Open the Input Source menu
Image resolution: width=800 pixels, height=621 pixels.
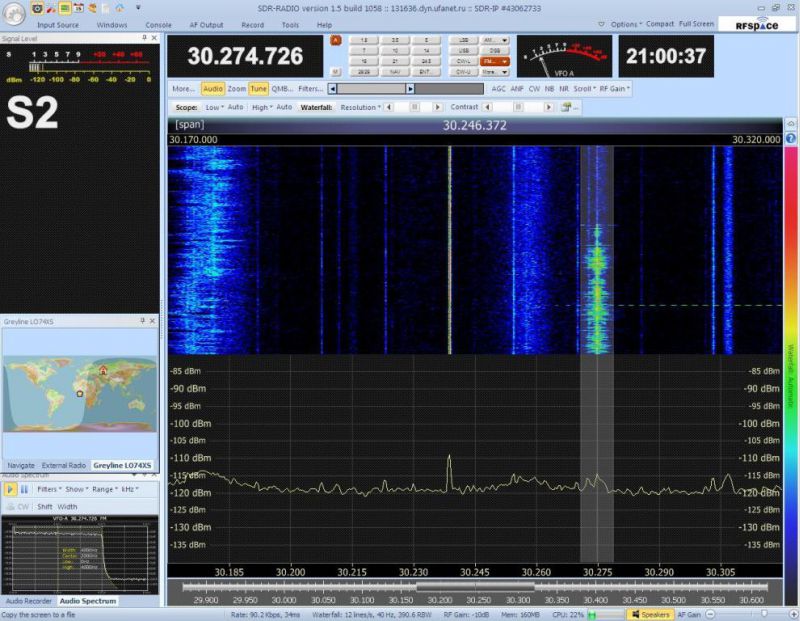(x=59, y=24)
